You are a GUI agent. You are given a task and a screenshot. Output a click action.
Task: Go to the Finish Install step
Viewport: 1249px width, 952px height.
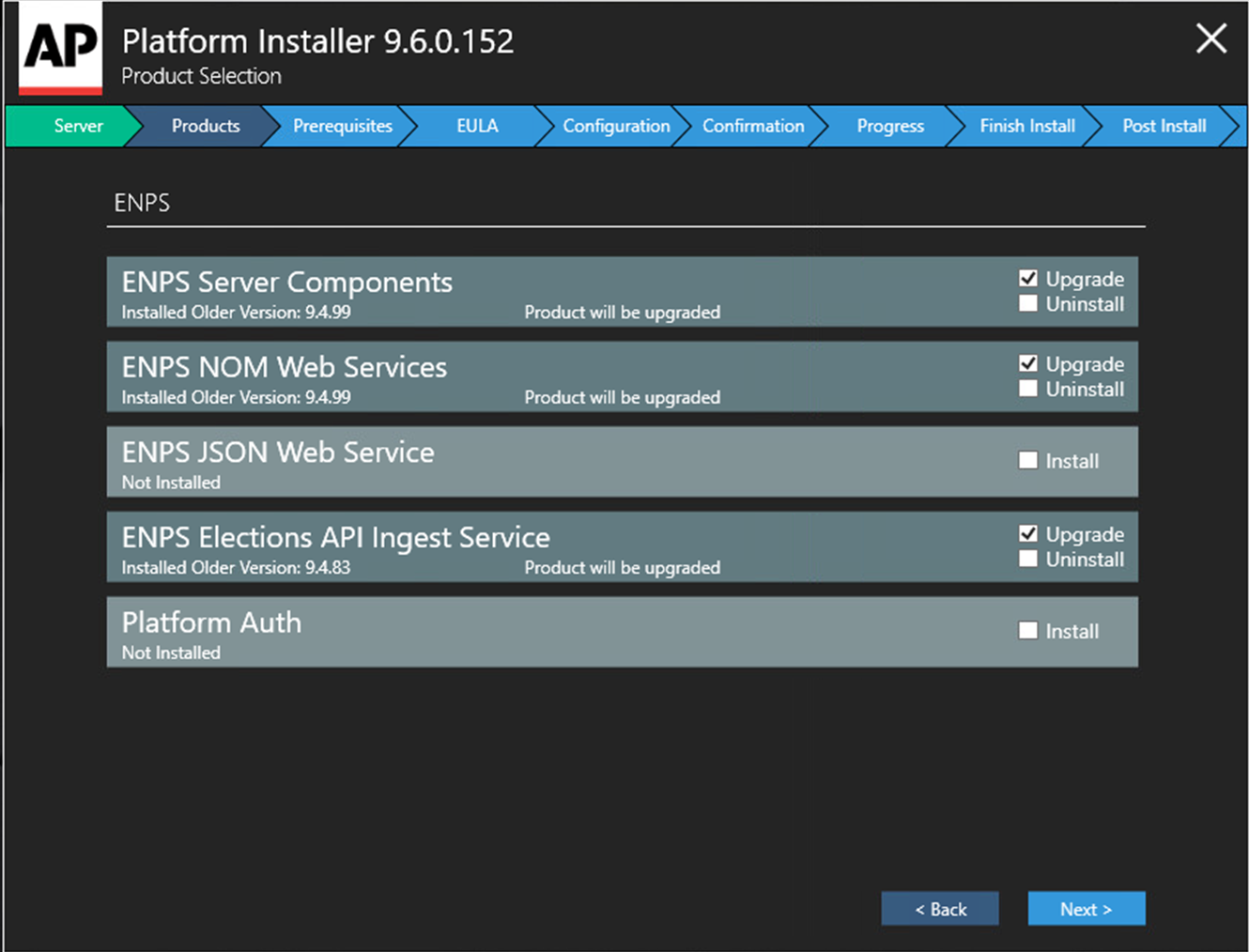tap(1027, 126)
